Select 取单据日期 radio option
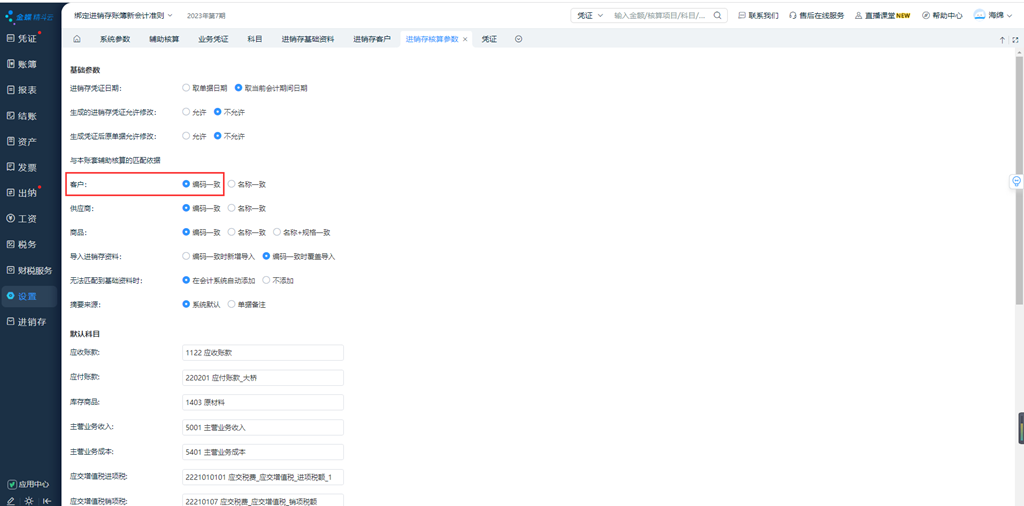The image size is (1024, 506). point(204,87)
